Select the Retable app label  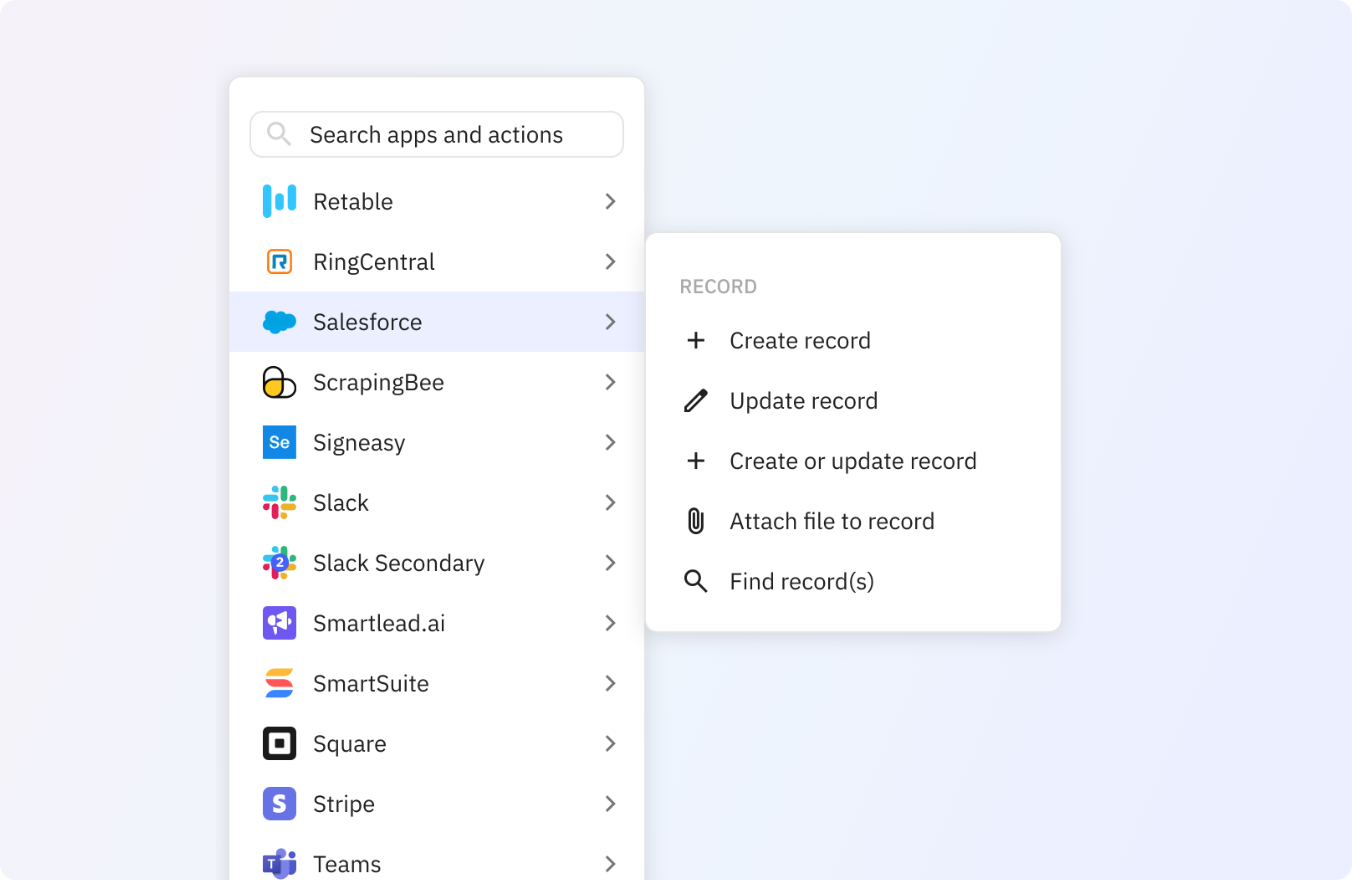(x=353, y=201)
